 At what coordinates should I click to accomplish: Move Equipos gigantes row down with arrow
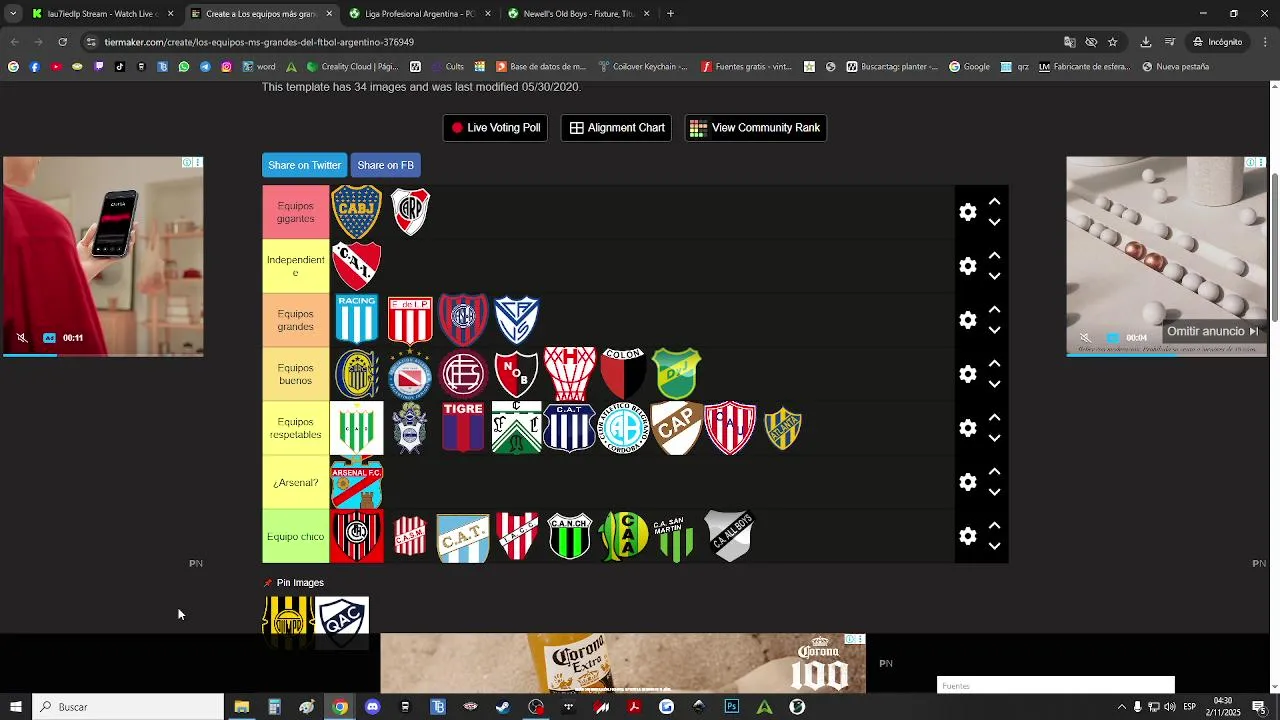click(x=994, y=222)
